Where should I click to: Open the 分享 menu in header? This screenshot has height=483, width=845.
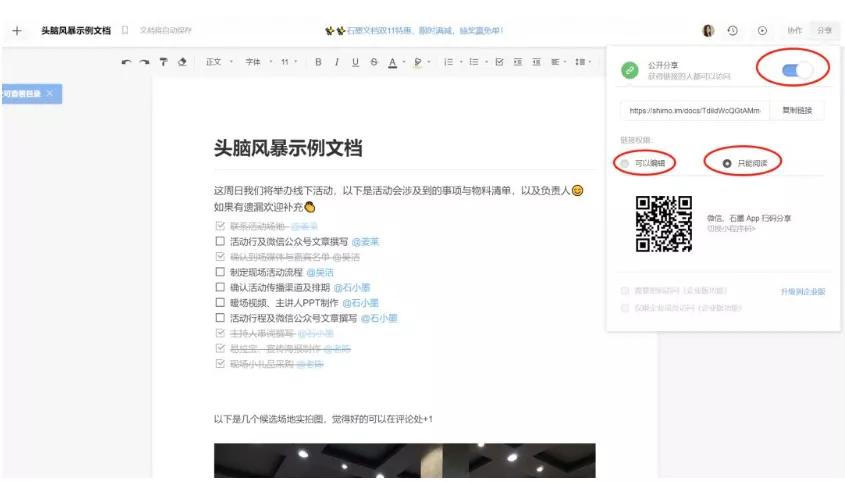coord(825,31)
